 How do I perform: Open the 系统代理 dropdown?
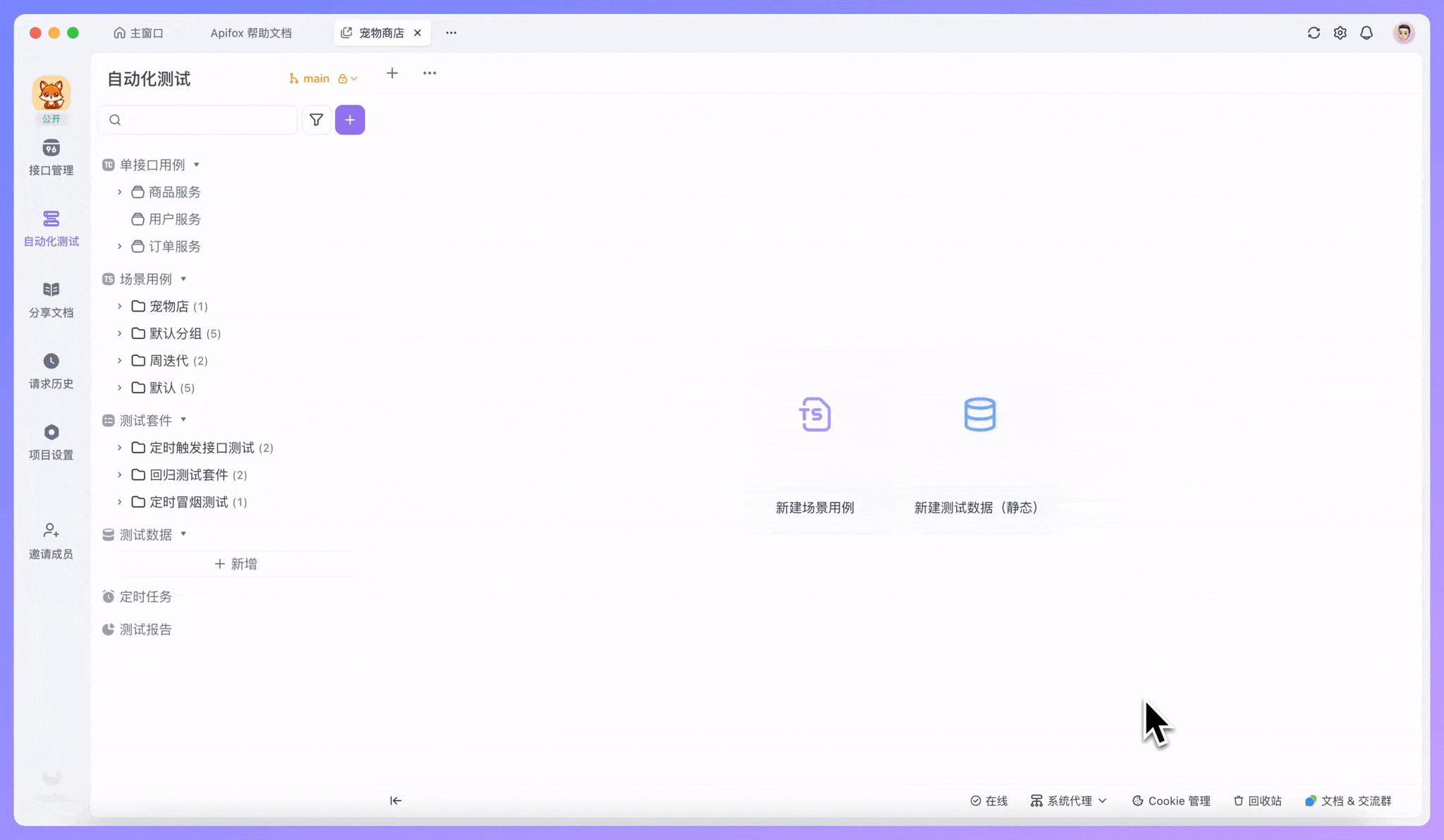(x=1068, y=801)
